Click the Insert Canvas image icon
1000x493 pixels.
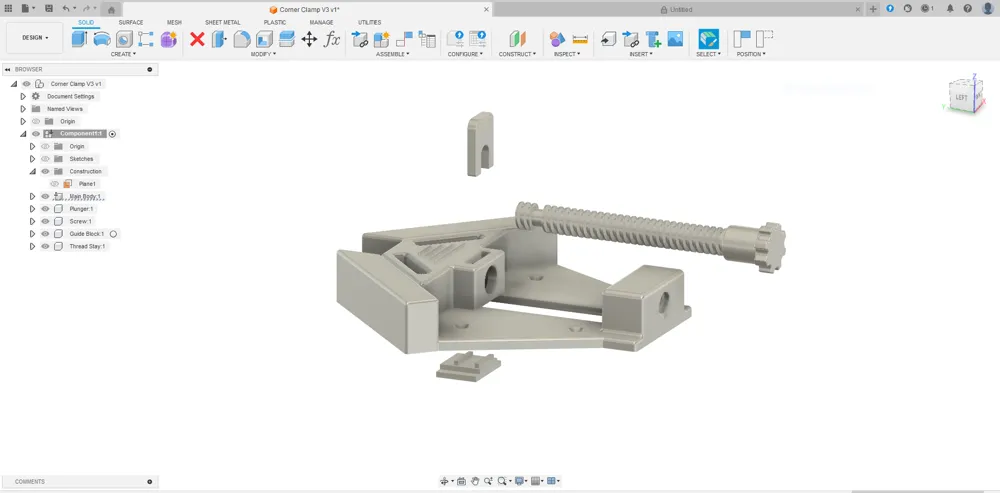tap(675, 39)
